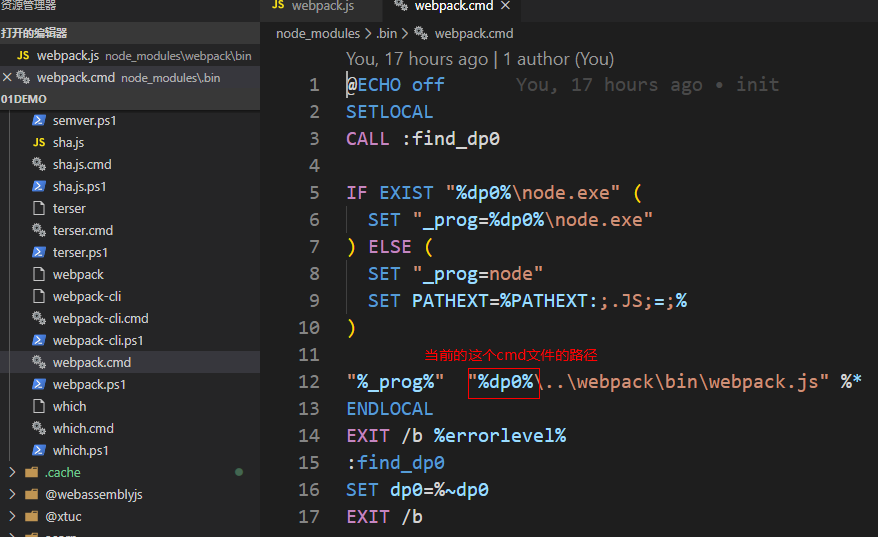Collapse the 打开的编辑器 section header

coord(130,33)
